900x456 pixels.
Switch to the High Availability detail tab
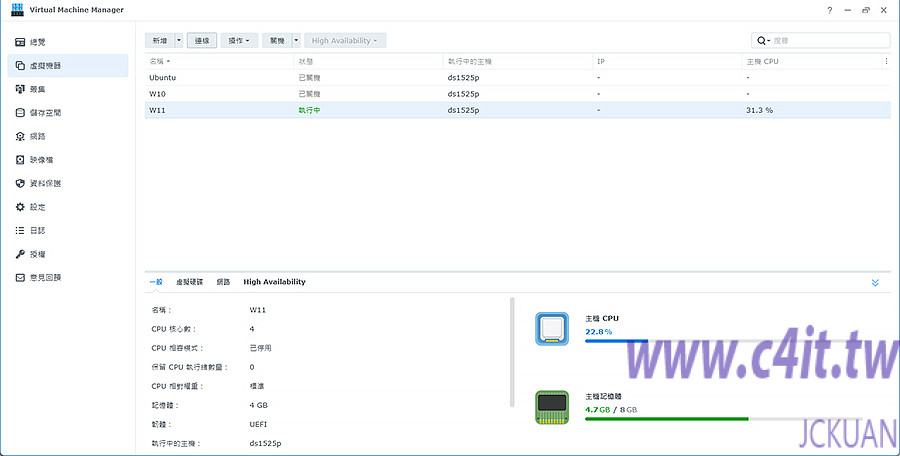coord(274,282)
